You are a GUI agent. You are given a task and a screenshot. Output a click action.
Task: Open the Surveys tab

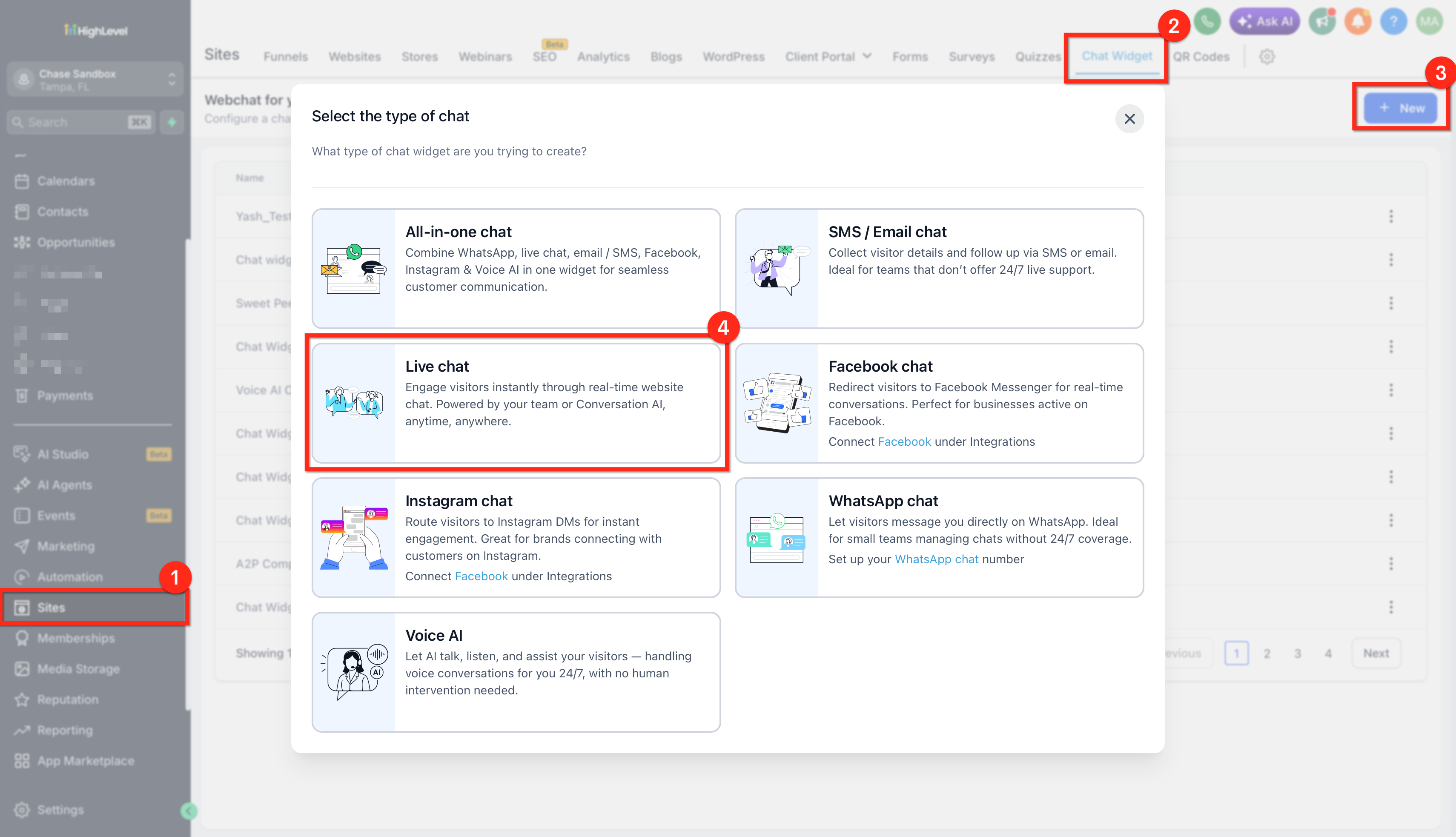[972, 57]
